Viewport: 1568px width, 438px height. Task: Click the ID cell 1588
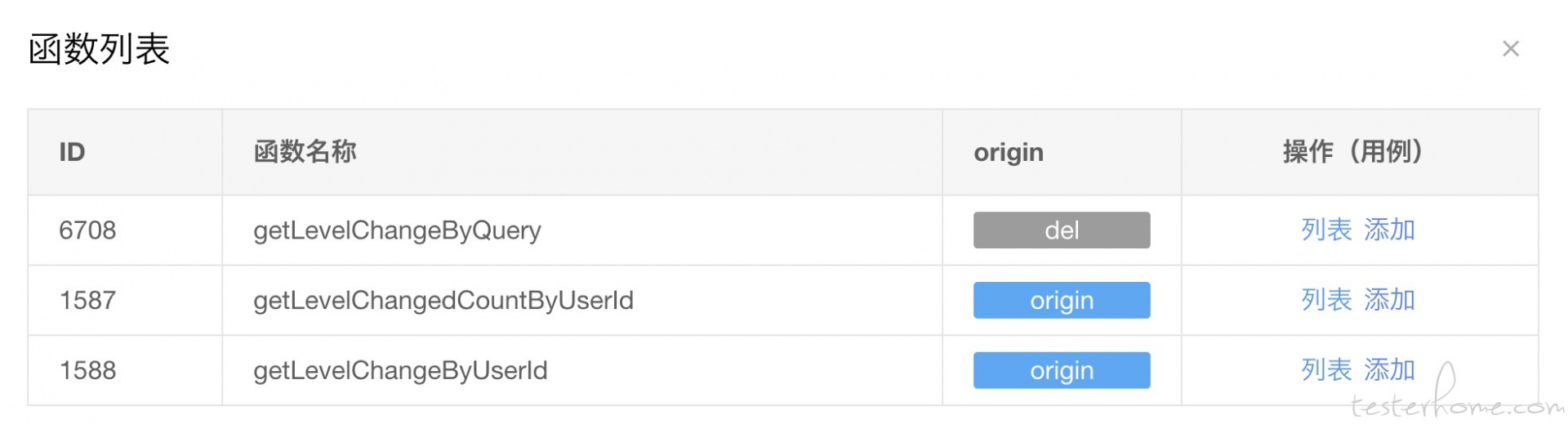[87, 371]
